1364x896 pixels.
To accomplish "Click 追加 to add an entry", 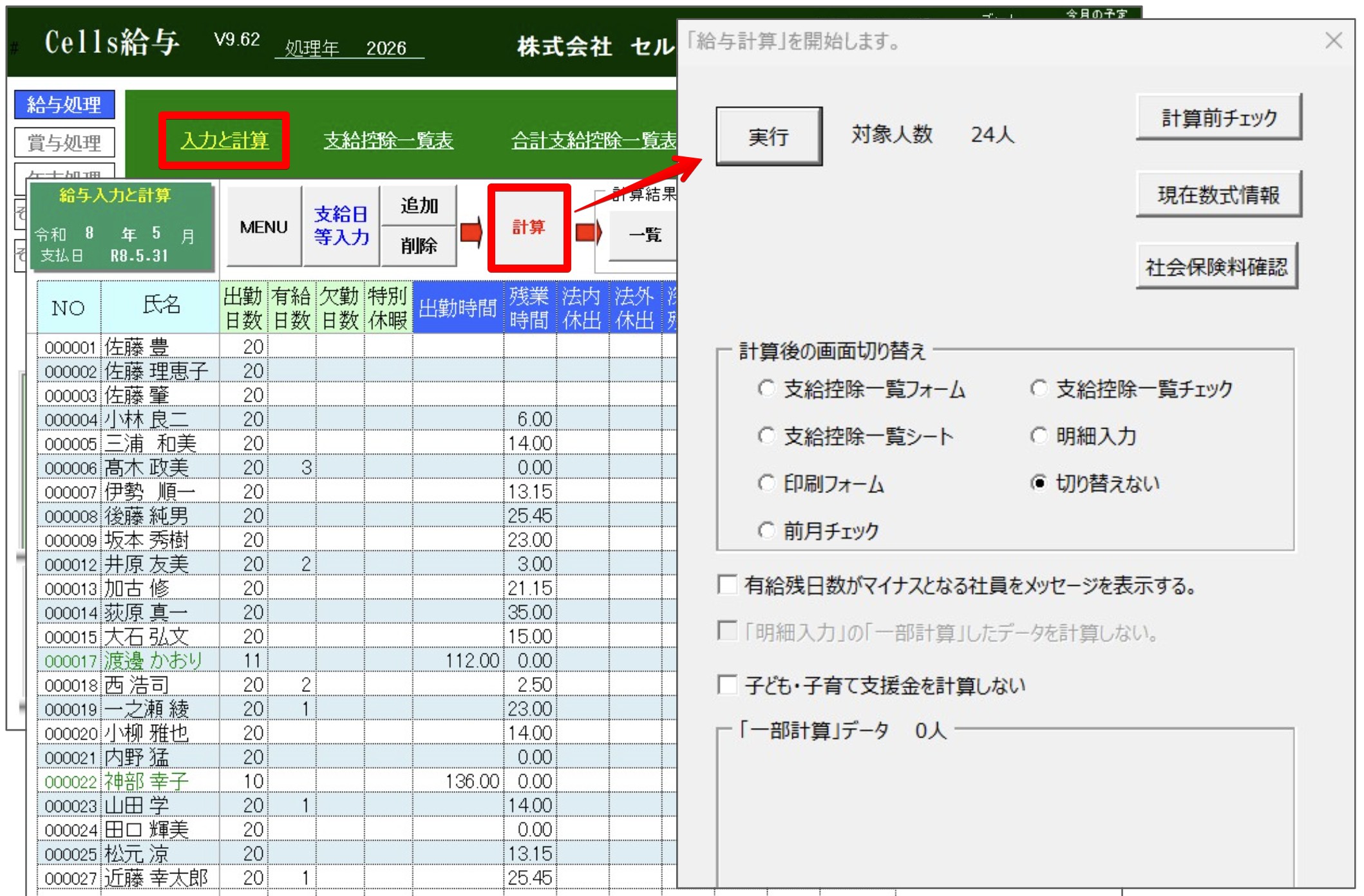I will tap(419, 206).
